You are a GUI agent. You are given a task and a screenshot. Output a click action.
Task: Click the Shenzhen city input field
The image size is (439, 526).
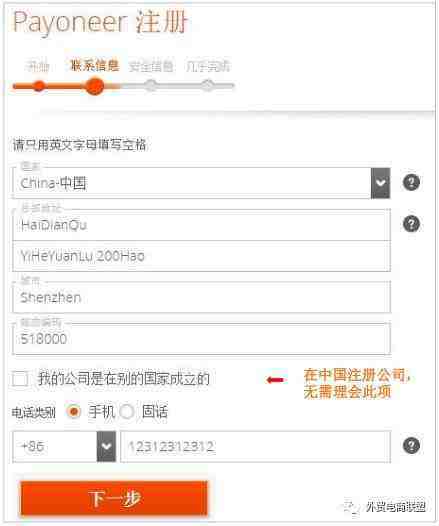(x=201, y=297)
